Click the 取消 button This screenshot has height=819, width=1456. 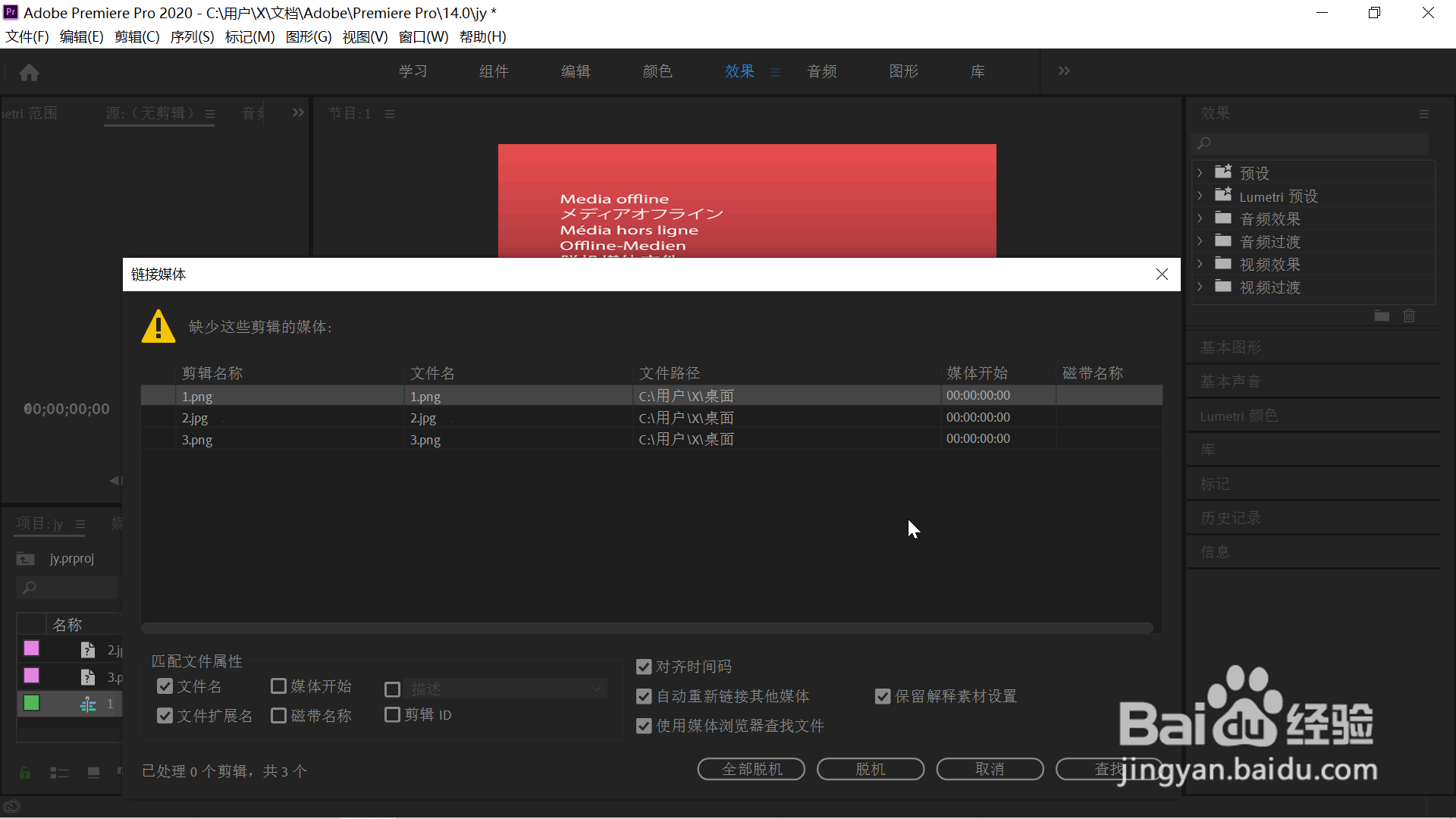[990, 769]
